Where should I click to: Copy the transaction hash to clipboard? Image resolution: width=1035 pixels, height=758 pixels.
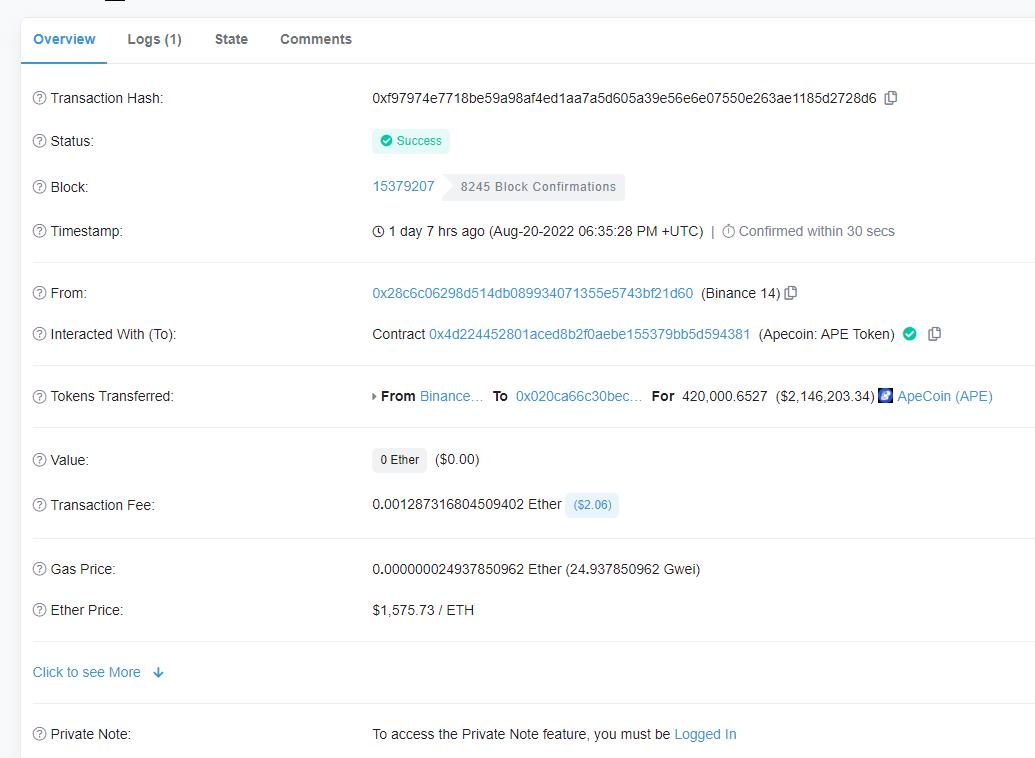891,98
